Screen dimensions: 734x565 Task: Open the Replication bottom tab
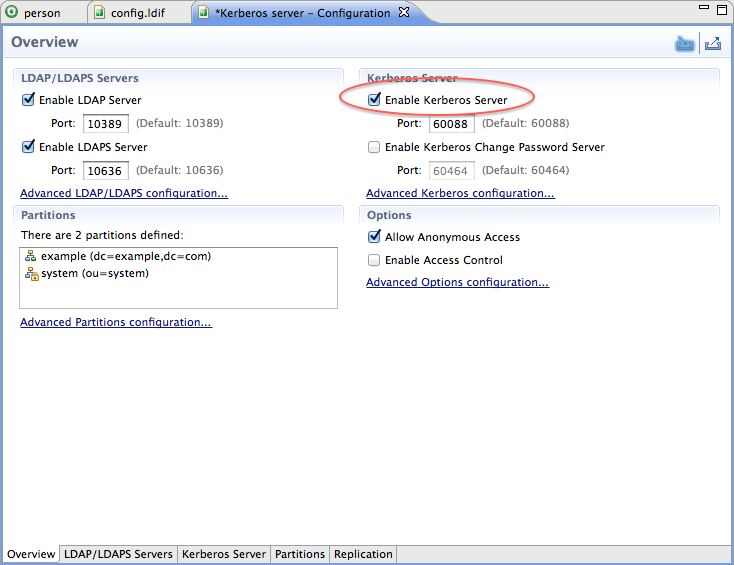(362, 554)
